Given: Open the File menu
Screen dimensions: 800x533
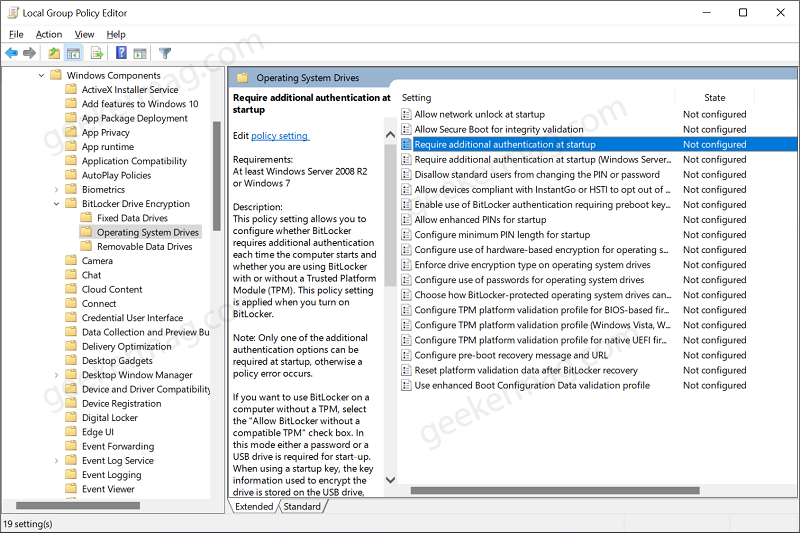Looking at the screenshot, I should click(x=16, y=34).
